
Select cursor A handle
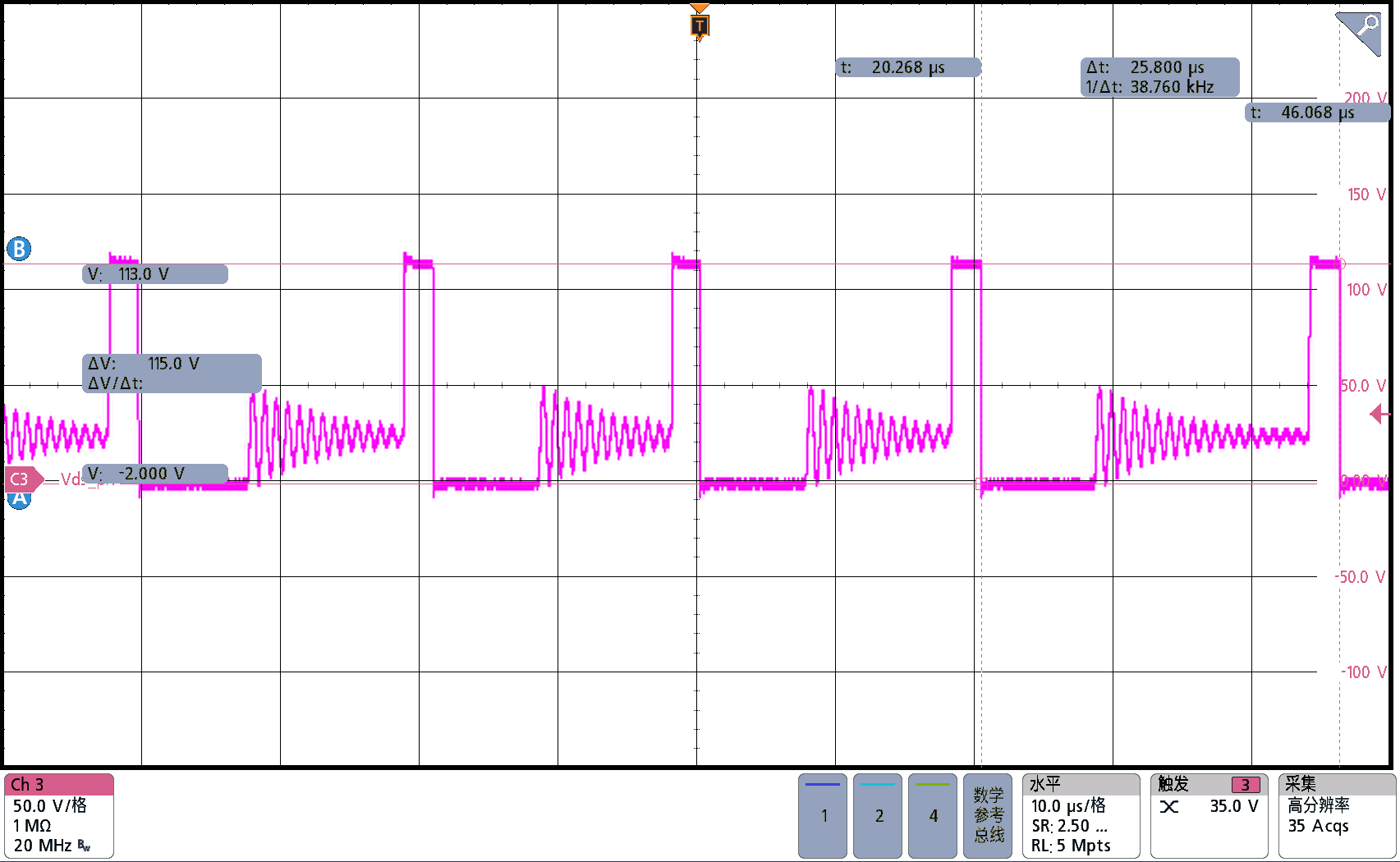pyautogui.click(x=19, y=499)
